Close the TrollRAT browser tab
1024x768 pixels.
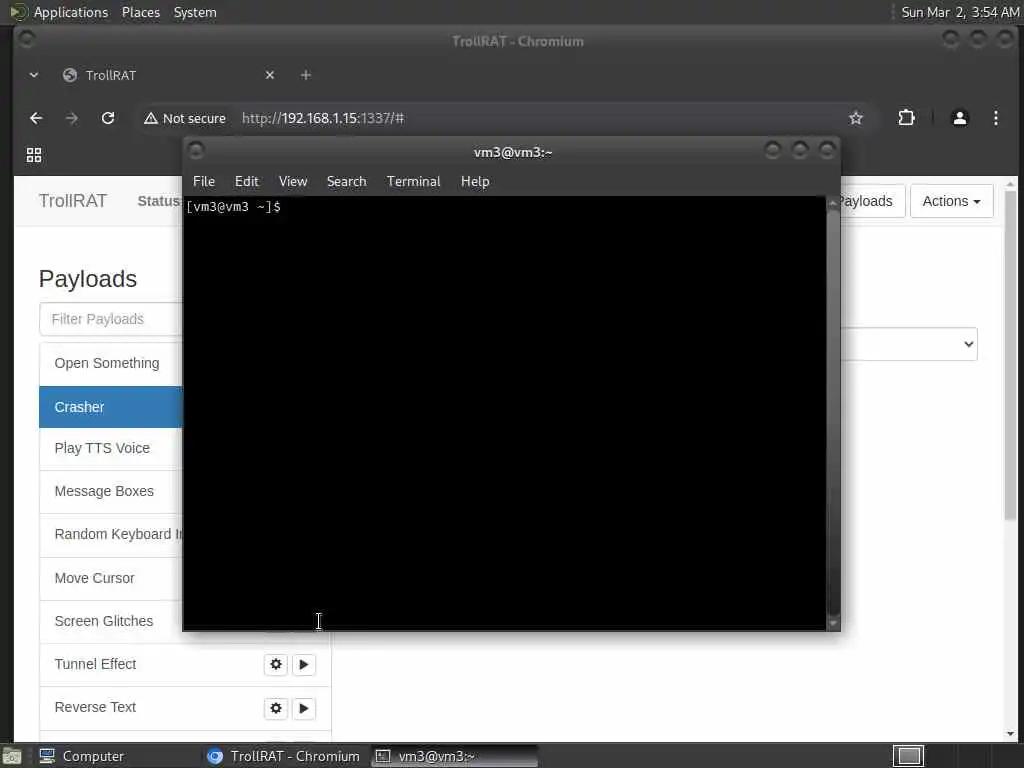pos(270,75)
